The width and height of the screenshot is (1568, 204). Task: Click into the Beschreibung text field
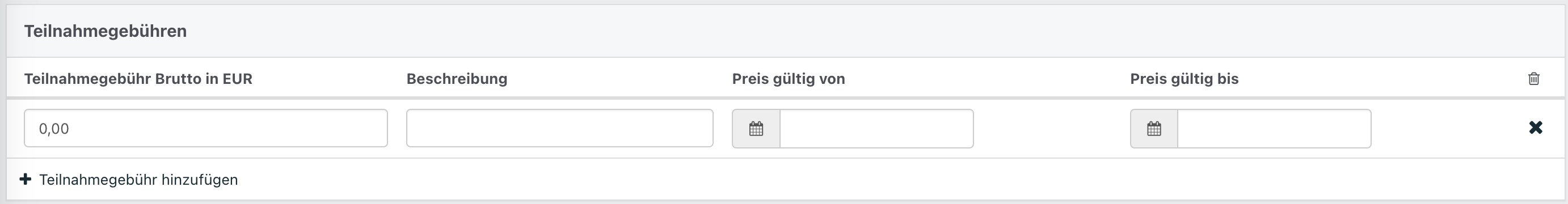click(x=559, y=128)
